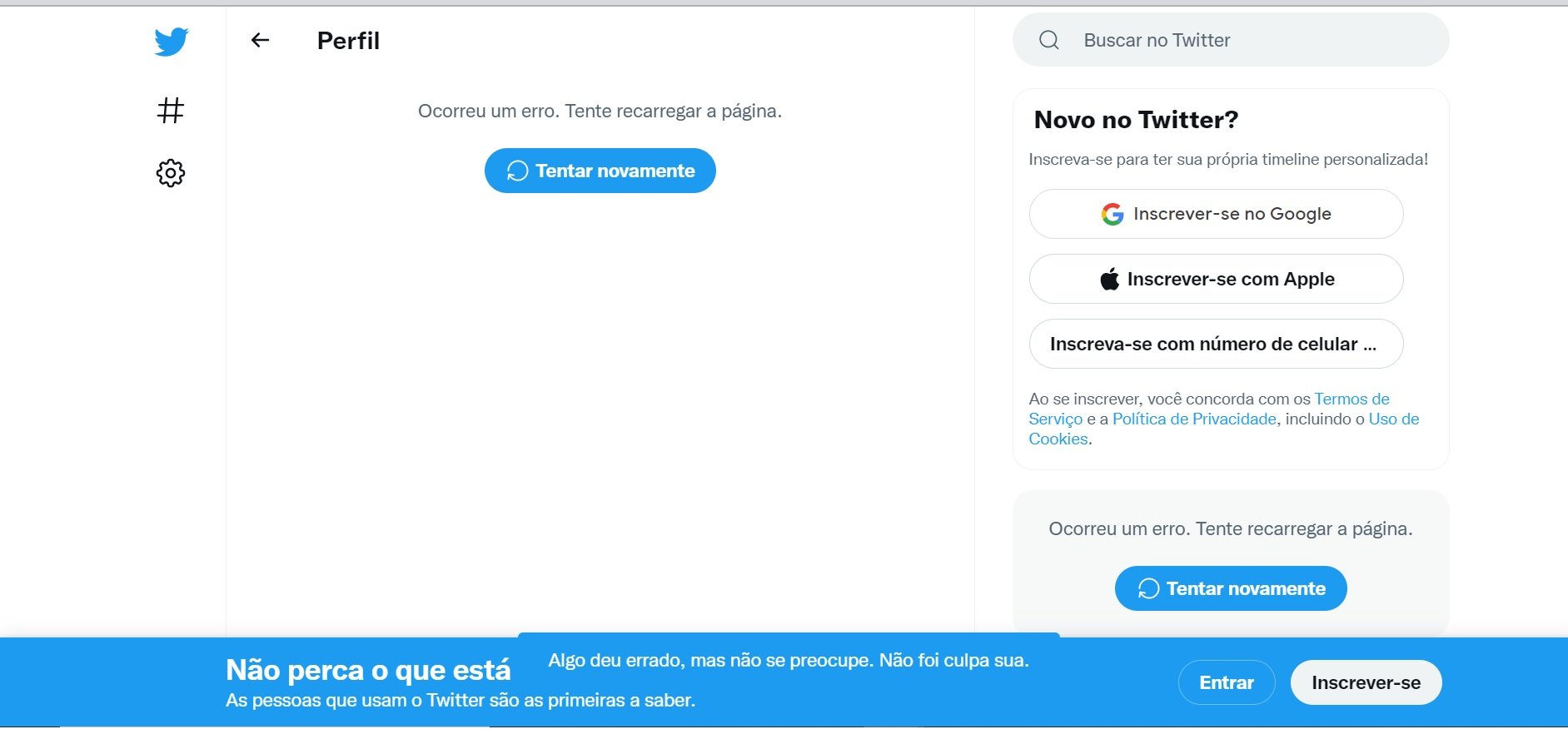Screen dimensions: 1568x729
Task: Open the Explore hashtag icon
Action: tap(171, 110)
